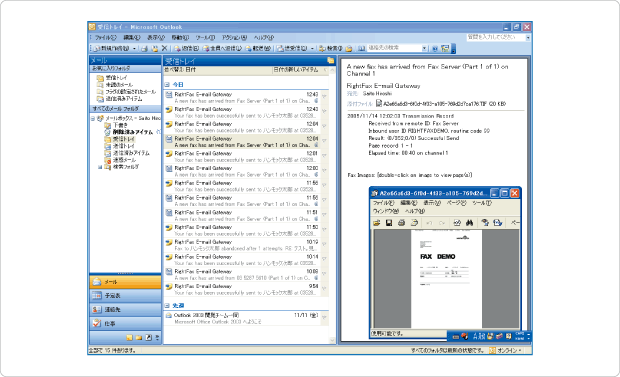
Task: Click the 検索 find button in toolbar
Action: pyautogui.click(x=331, y=48)
